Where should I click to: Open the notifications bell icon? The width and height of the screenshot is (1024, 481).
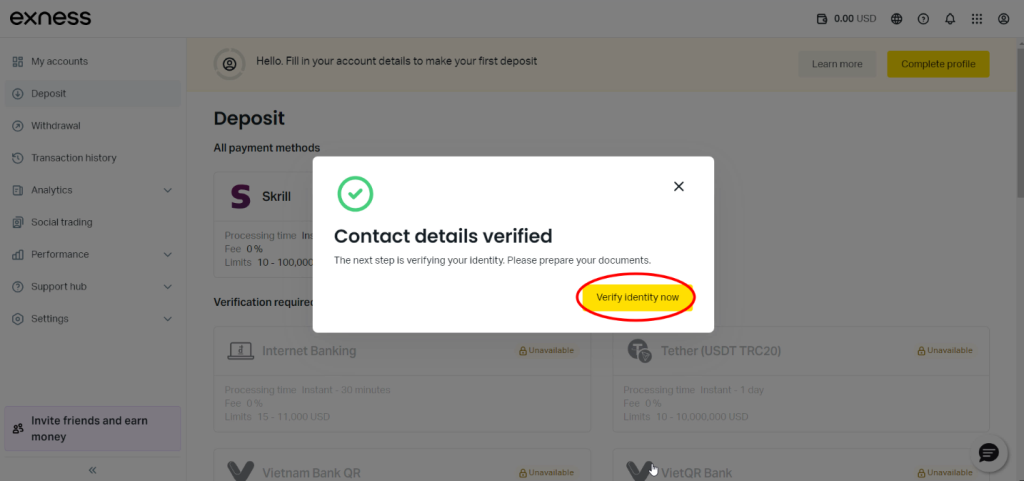[950, 18]
